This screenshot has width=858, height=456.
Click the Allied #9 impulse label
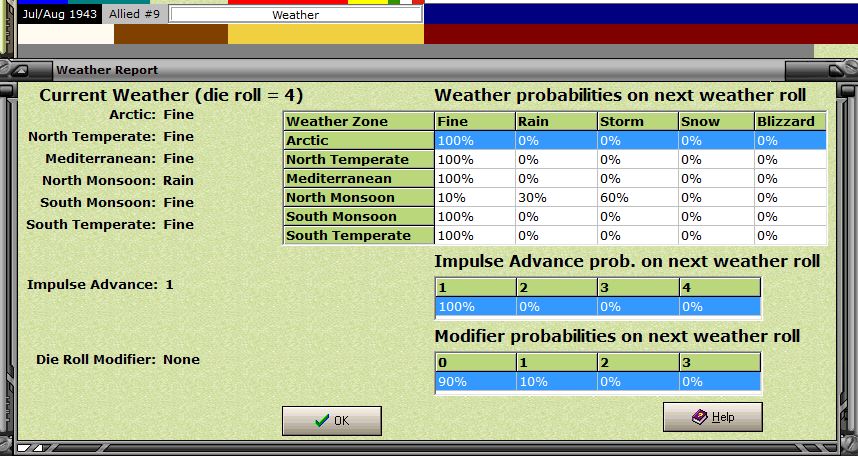(x=135, y=14)
